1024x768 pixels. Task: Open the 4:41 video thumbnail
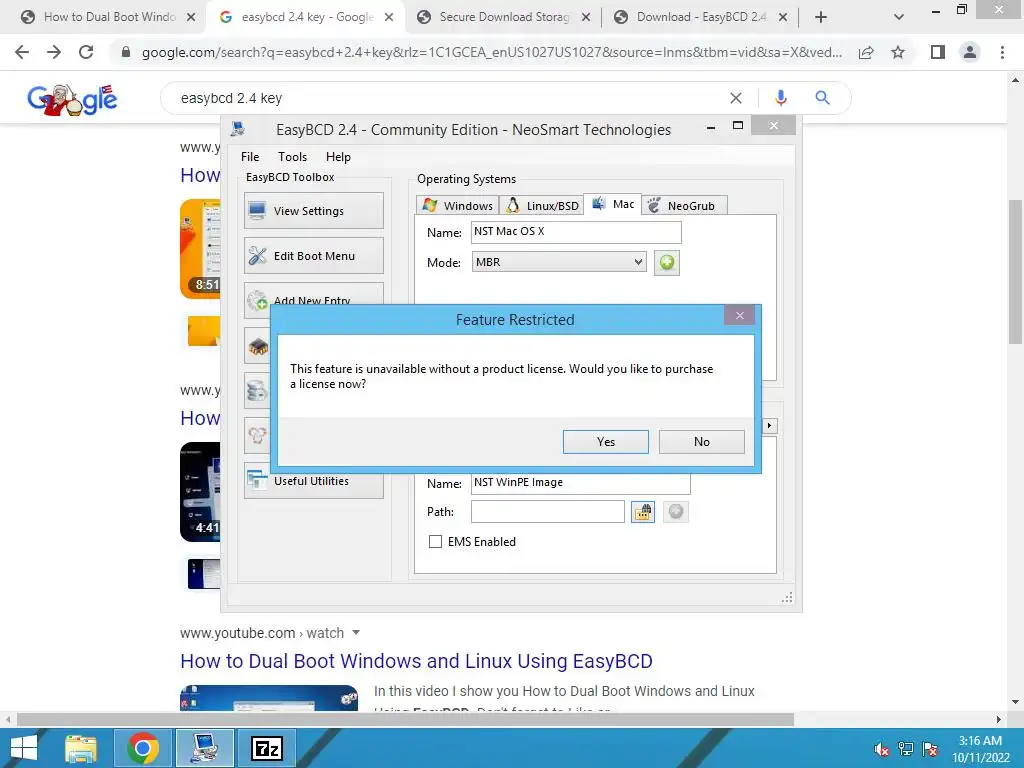coord(200,492)
